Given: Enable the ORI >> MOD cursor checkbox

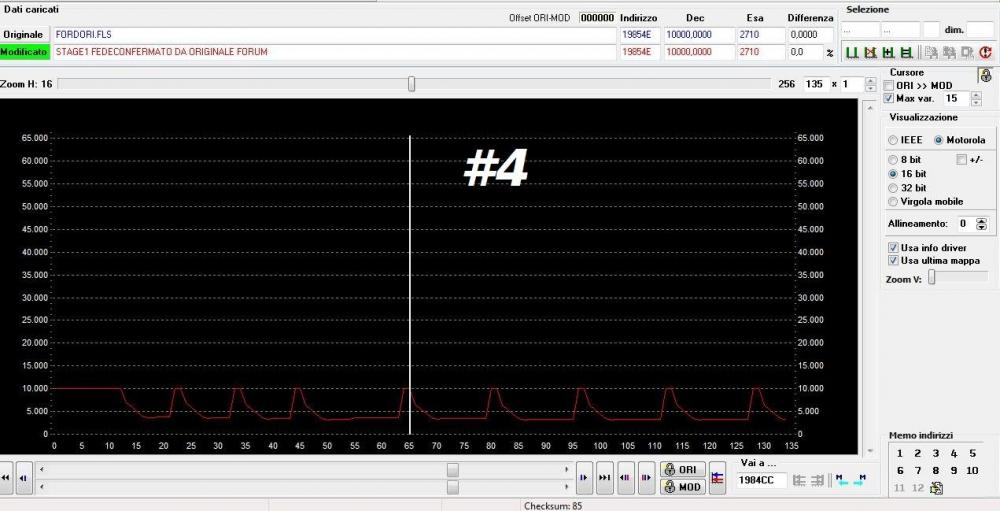Looking at the screenshot, I should coord(889,85).
